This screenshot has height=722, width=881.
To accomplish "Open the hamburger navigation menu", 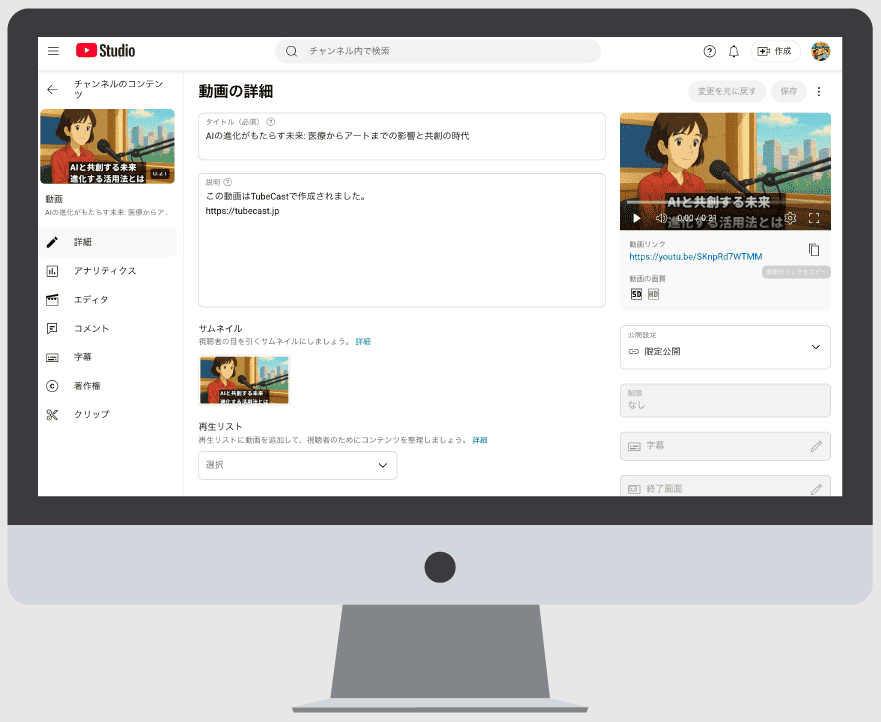I will tap(53, 51).
